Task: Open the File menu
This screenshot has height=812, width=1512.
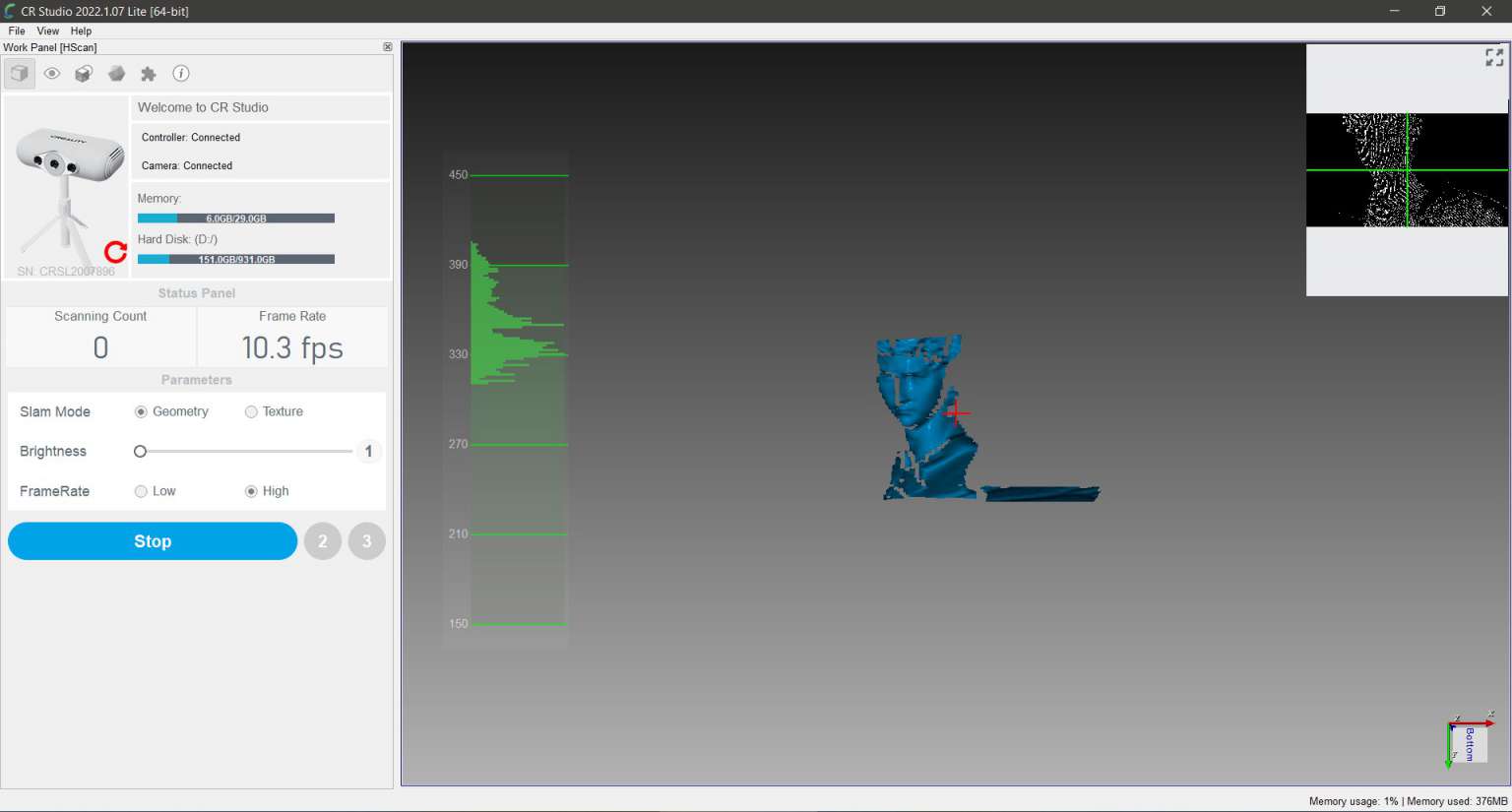Action: pyautogui.click(x=16, y=31)
